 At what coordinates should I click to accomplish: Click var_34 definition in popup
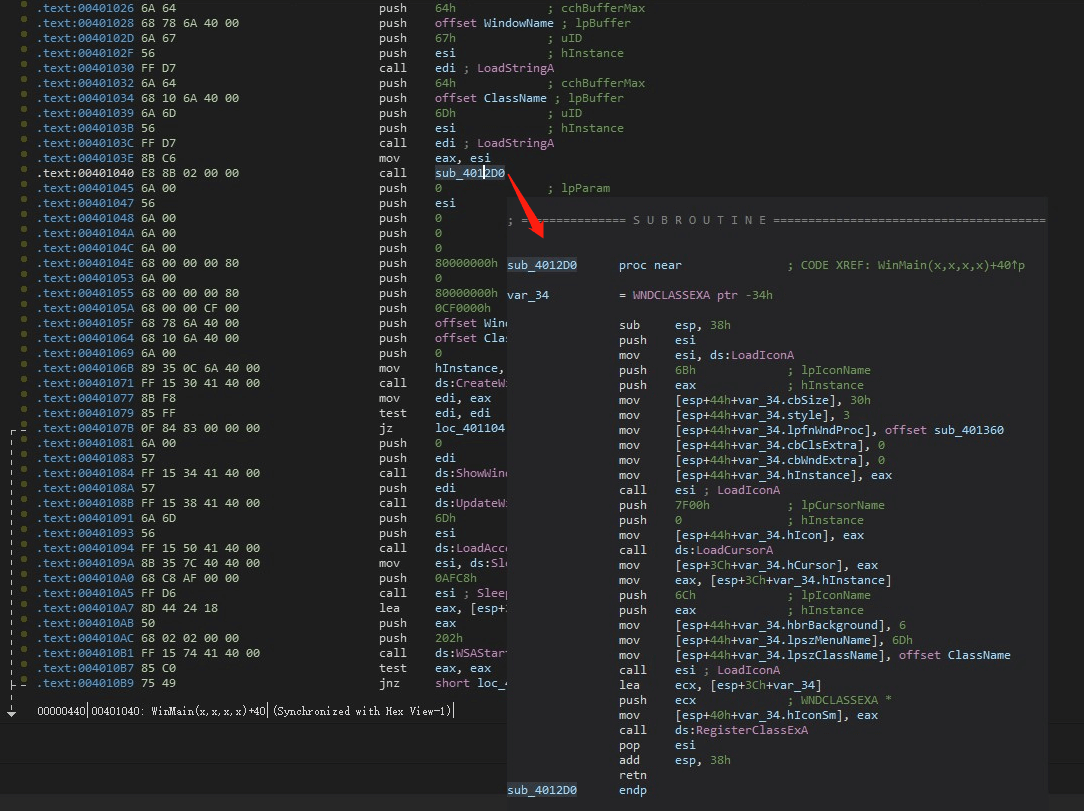coord(527,295)
